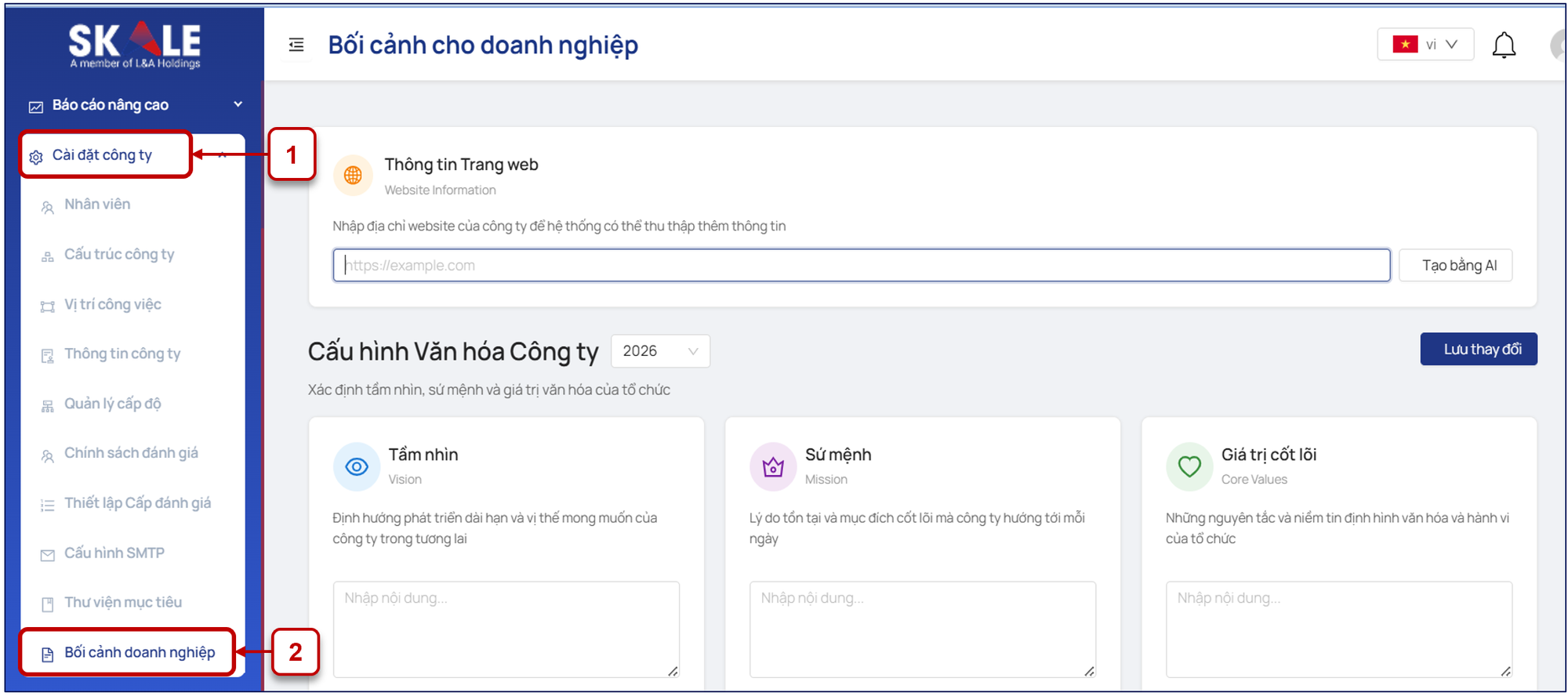
Task: Open Cấu hình SMTP settings
Action: coord(114,553)
